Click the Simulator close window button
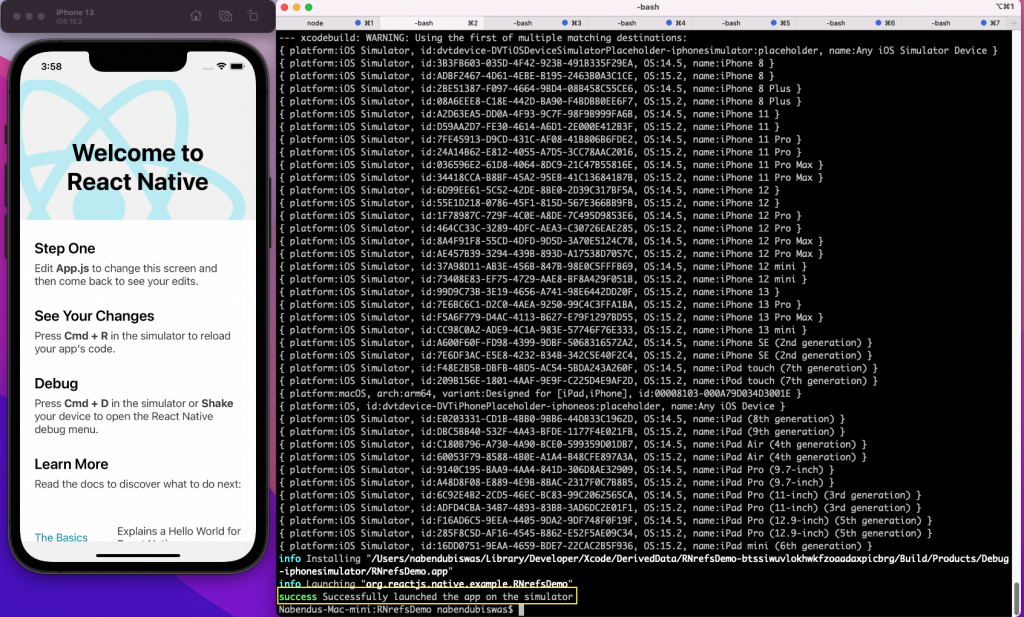 [x=16, y=16]
